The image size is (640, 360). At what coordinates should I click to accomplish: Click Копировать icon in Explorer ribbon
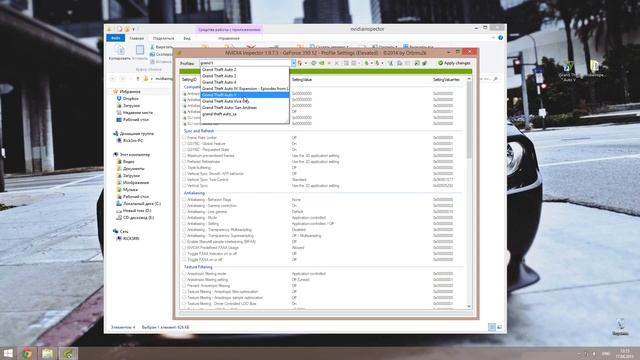coord(120,53)
